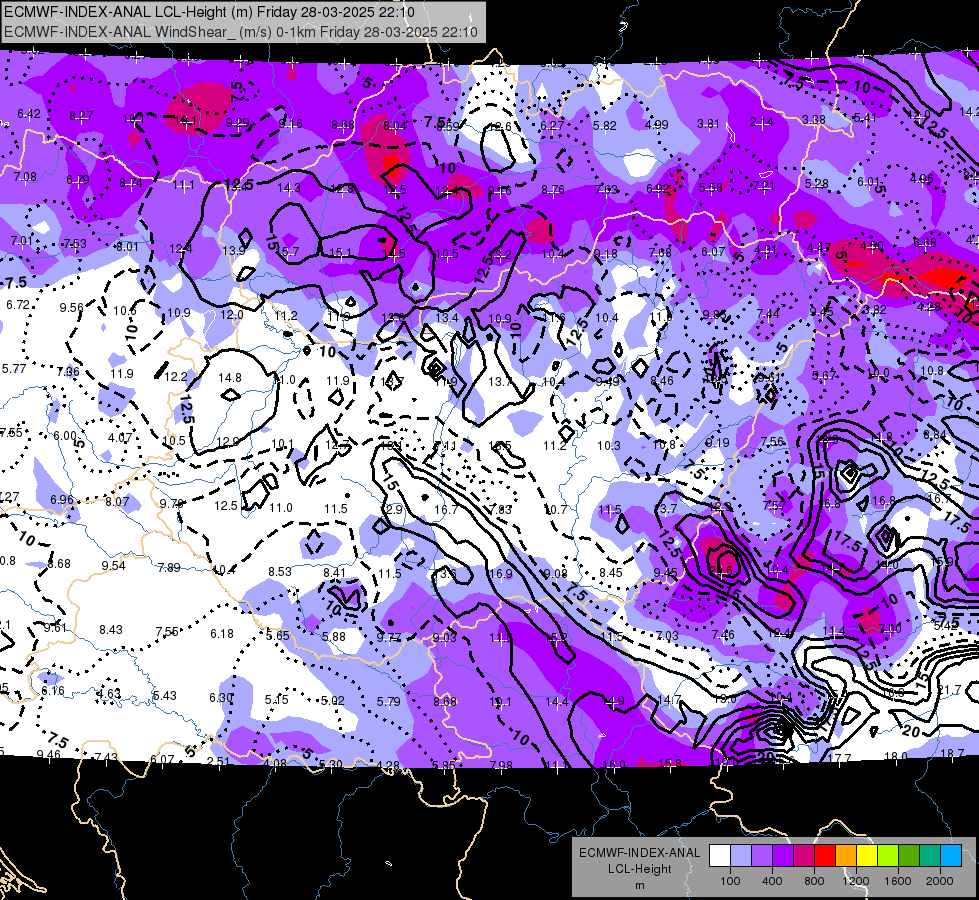The height and width of the screenshot is (900, 979).
Task: Click the lime green legend swatch
Action: 888,855
